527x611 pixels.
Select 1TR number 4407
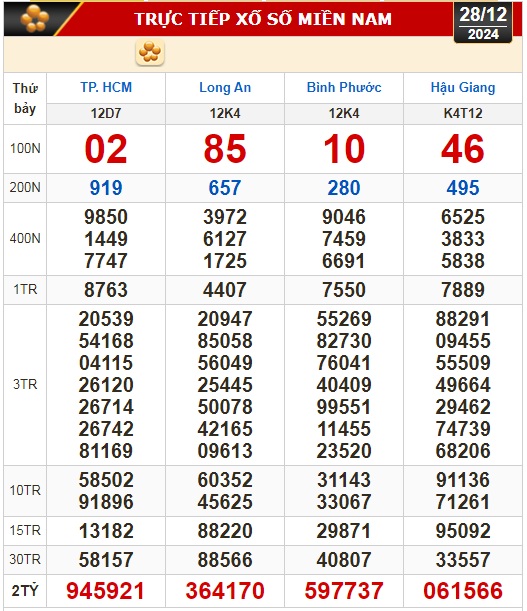tap(225, 290)
